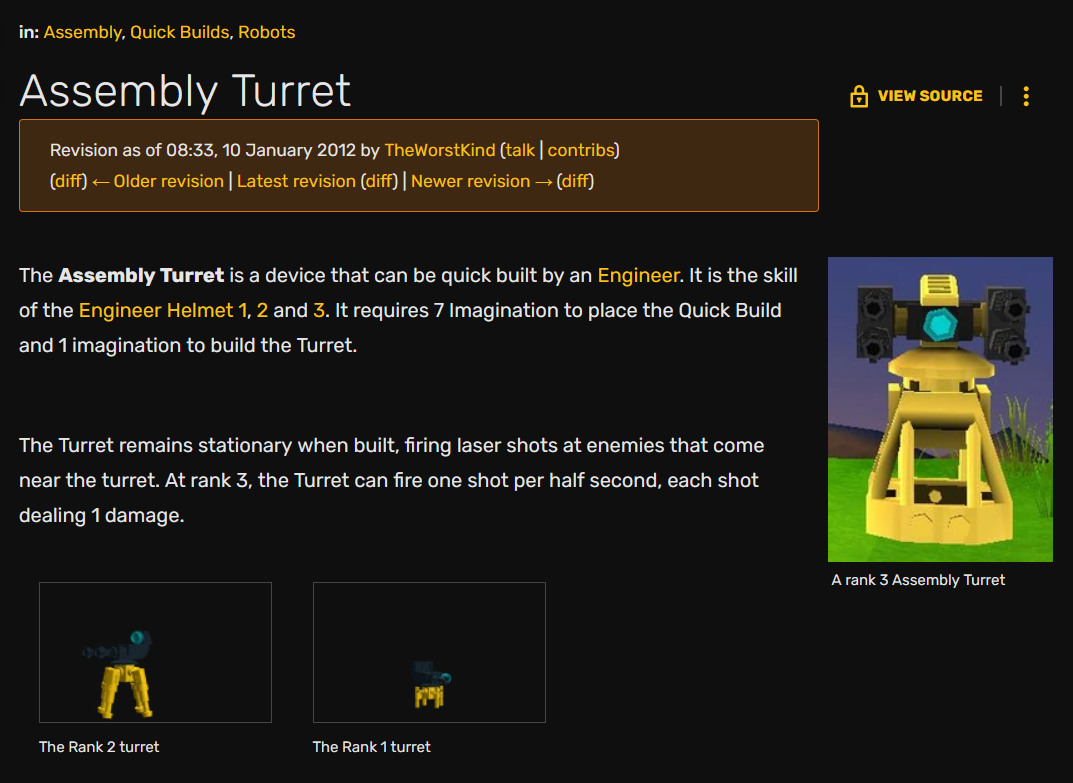Click the TheWorstKind user link

(x=440, y=150)
